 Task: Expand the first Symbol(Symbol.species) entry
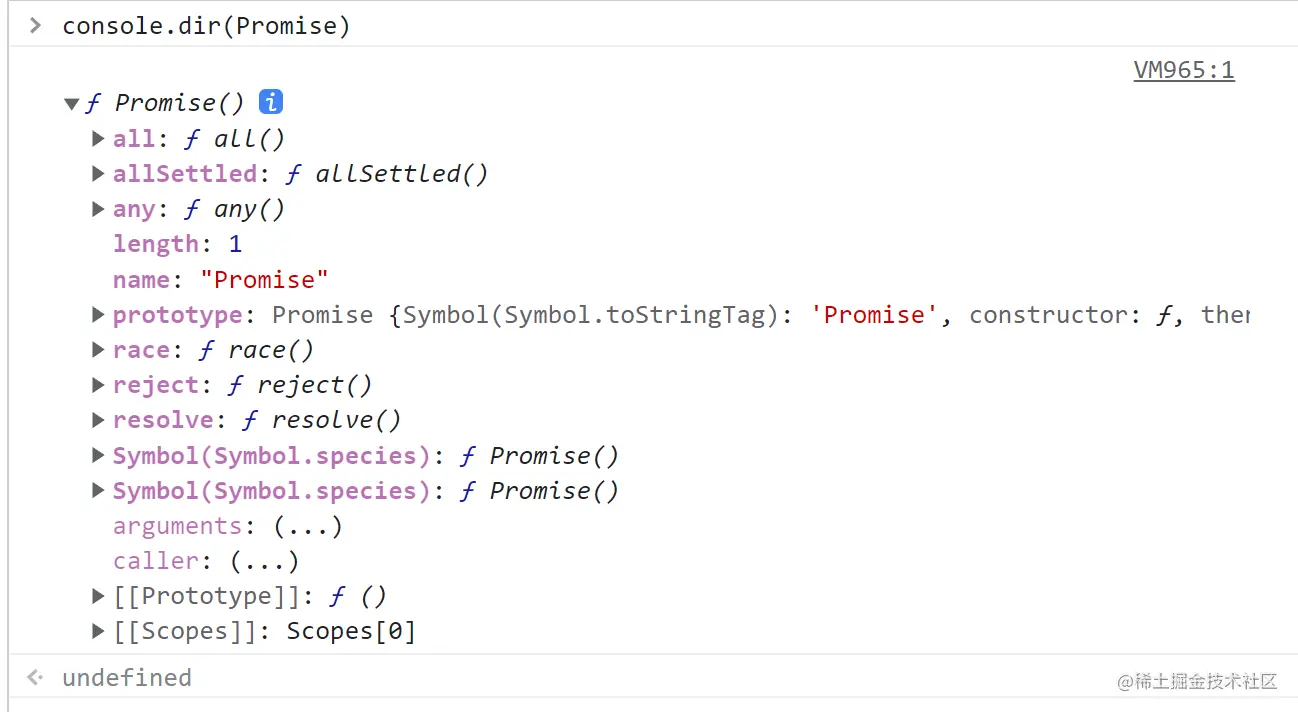(98, 455)
